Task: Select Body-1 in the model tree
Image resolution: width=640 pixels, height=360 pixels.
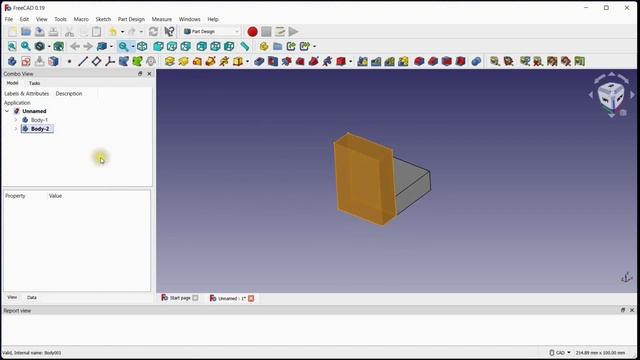Action: (x=39, y=120)
